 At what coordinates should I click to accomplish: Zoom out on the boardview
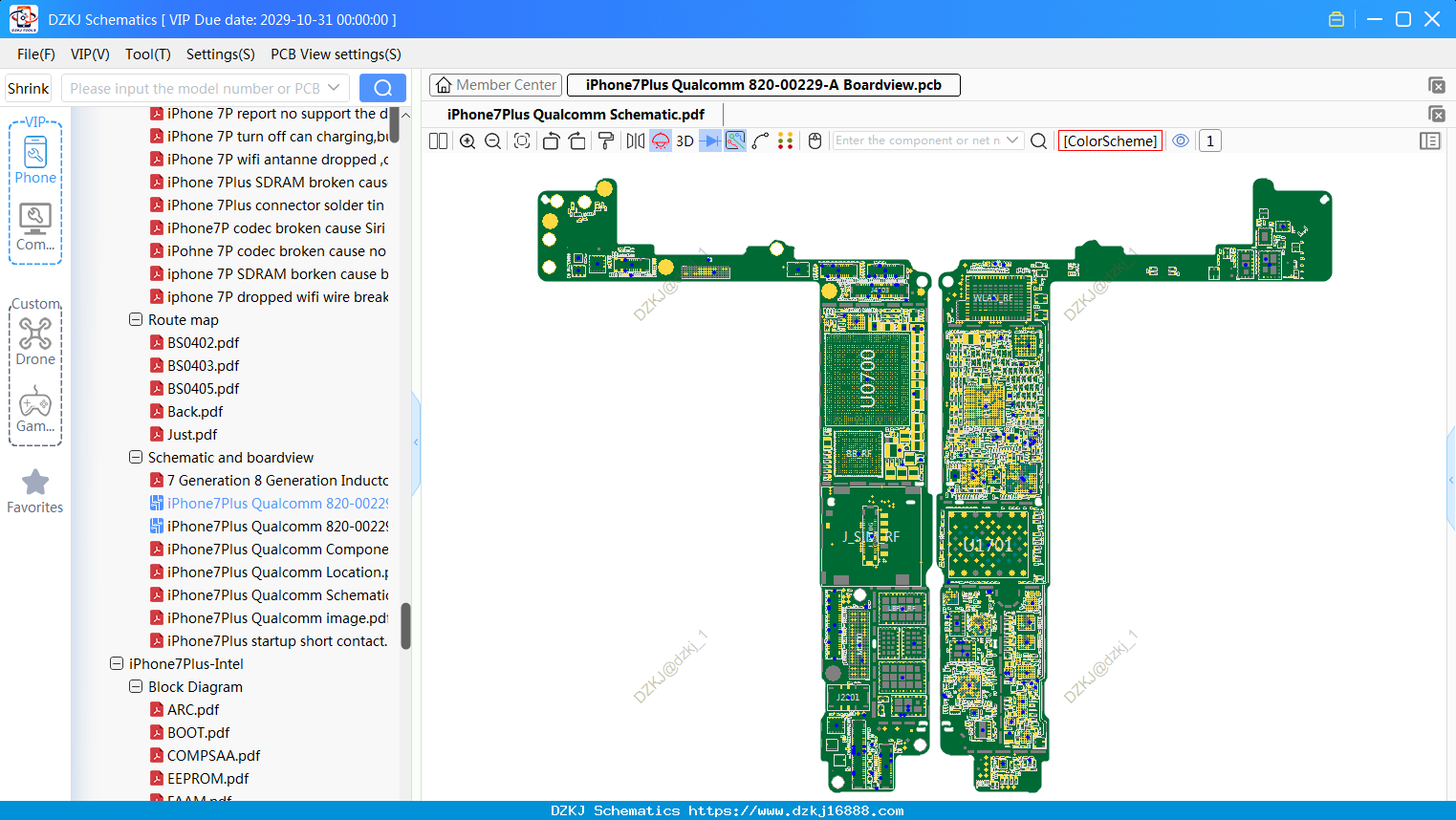[493, 140]
